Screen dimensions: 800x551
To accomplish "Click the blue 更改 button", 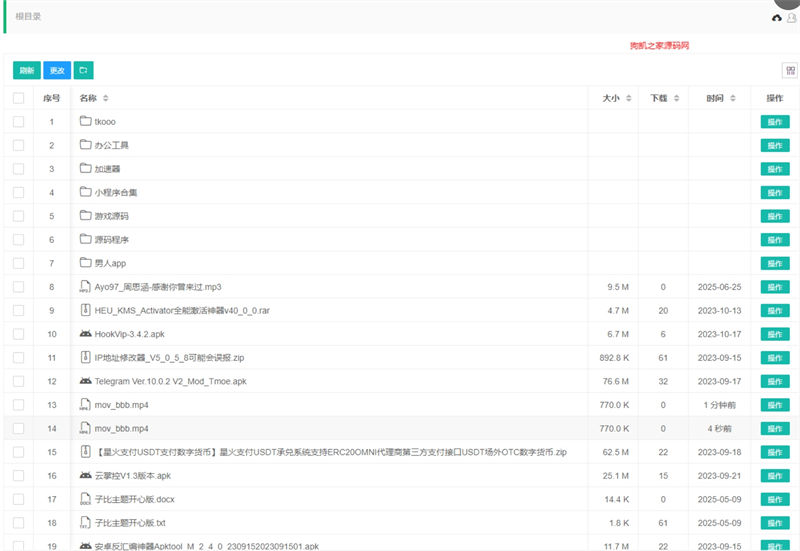I will tap(57, 70).
